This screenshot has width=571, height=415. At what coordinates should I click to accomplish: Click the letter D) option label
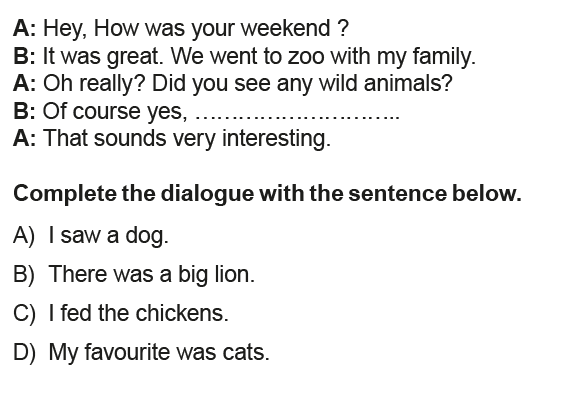coord(24,352)
